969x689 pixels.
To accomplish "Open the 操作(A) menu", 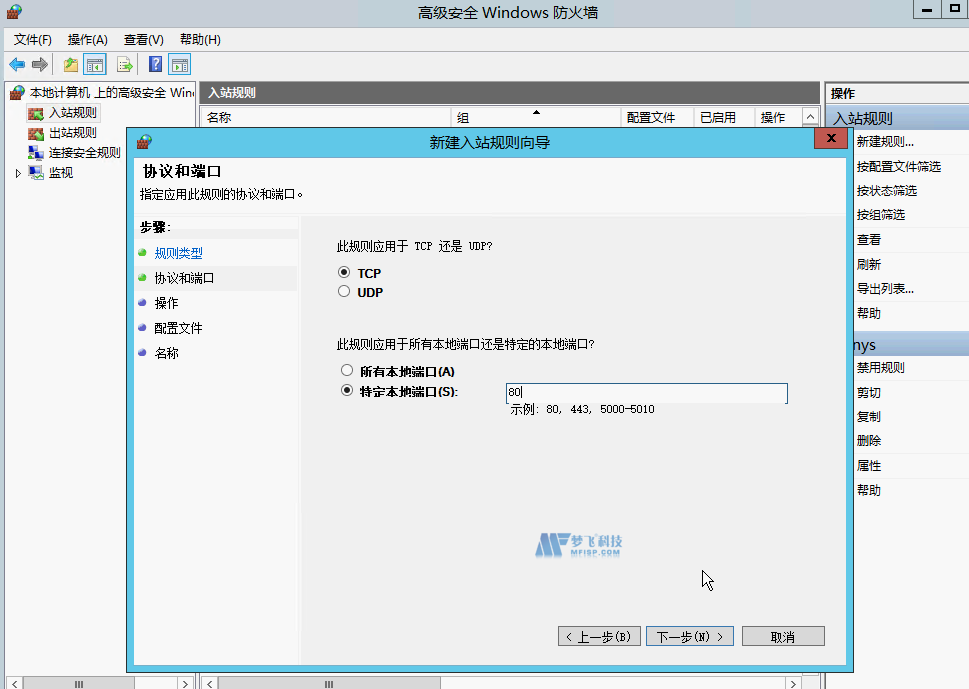I will coord(86,39).
